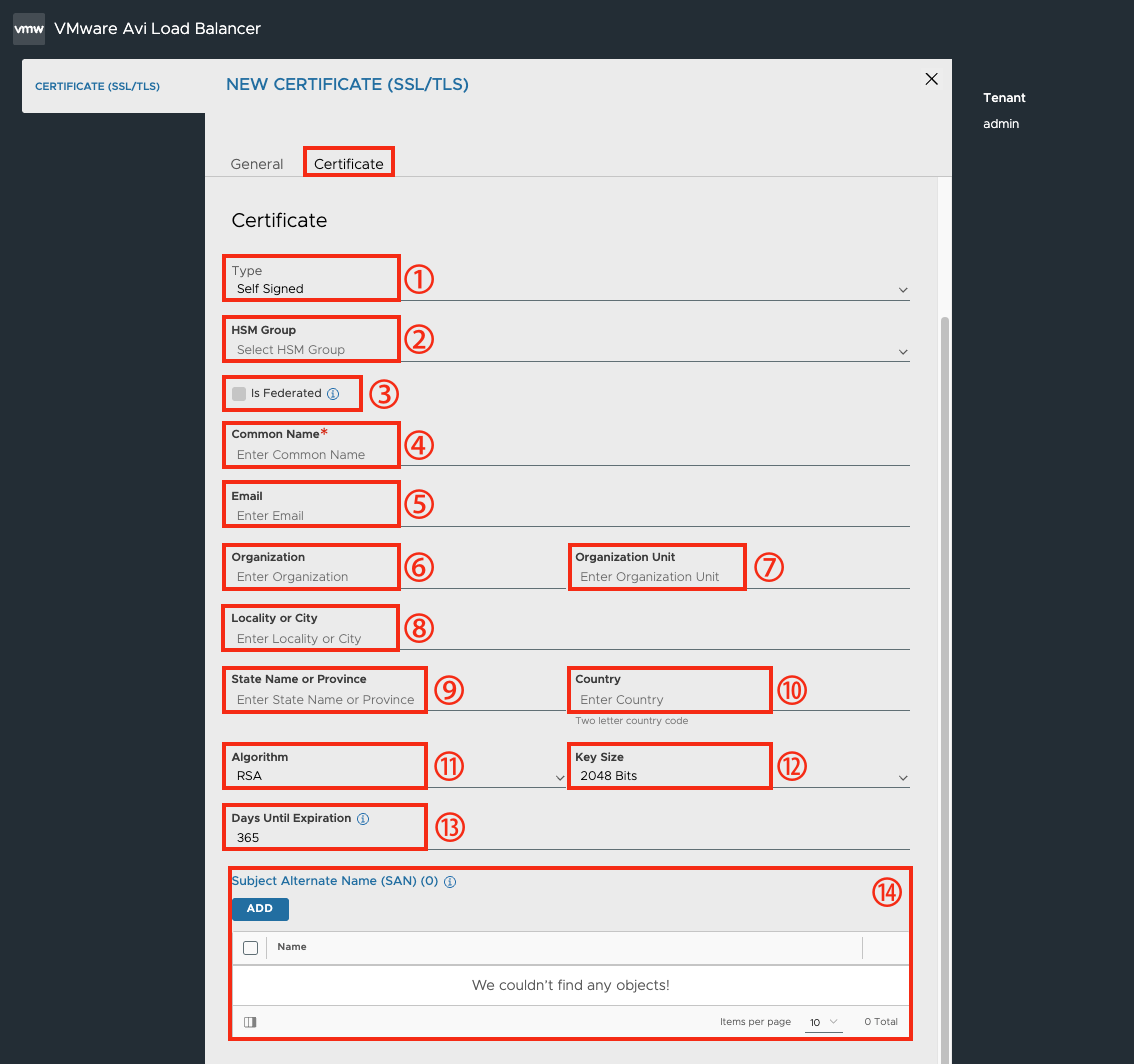Screen dimensions: 1134x1064
Task: Click 'Subject Alternate Name (SAN) (0)' heading
Action: (x=335, y=881)
